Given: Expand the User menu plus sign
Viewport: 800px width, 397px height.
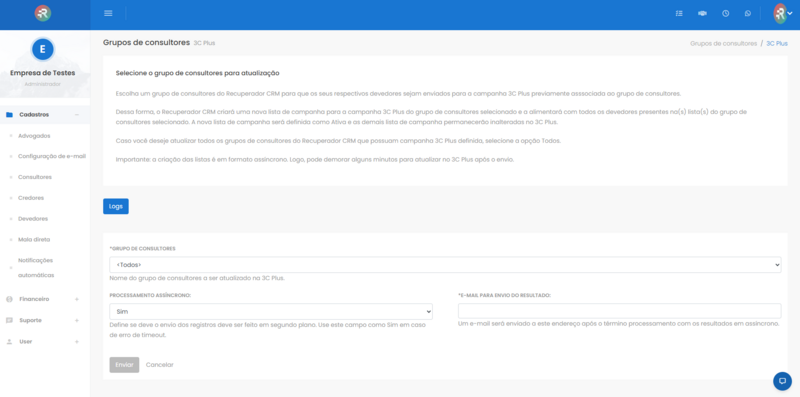Looking at the screenshot, I should (77, 341).
